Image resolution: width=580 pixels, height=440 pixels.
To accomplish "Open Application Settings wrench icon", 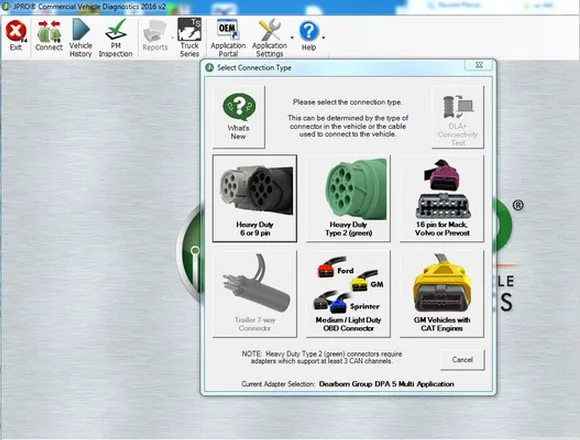I will point(270,38).
